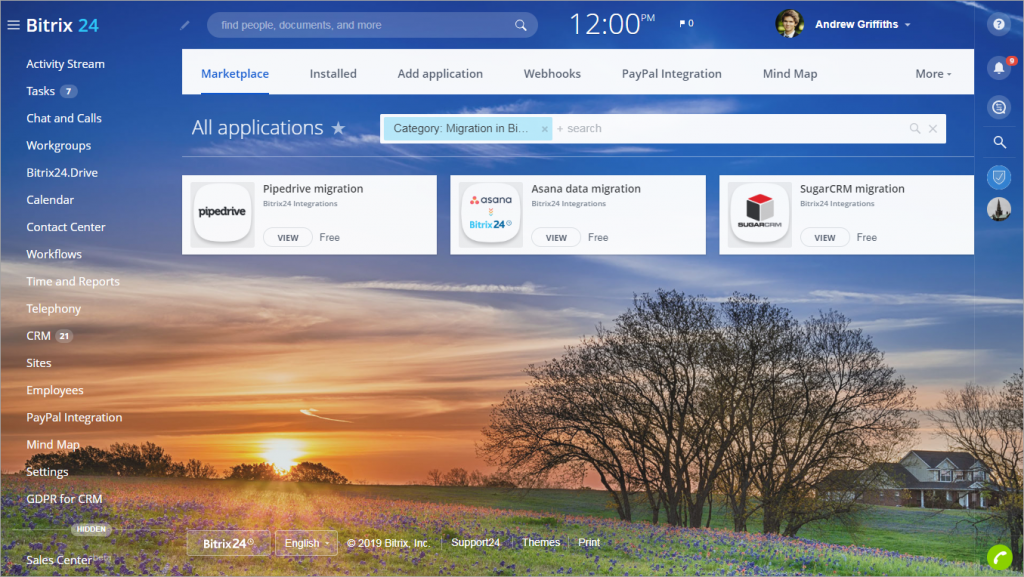
Task: Toggle the hamburger menu next to Bitrix24 logo
Action: pos(13,25)
